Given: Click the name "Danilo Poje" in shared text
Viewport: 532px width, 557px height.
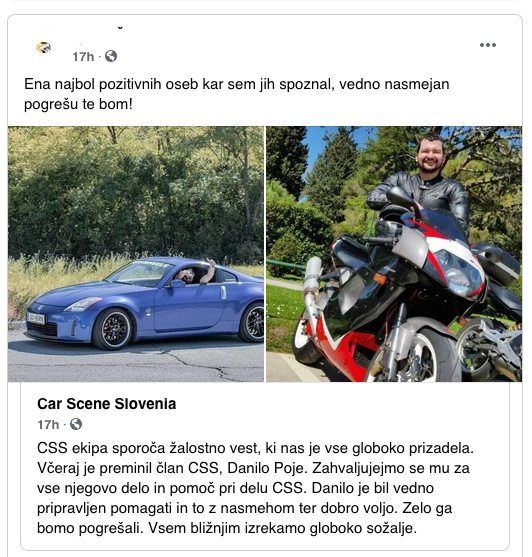Looking at the screenshot, I should coord(266,468).
